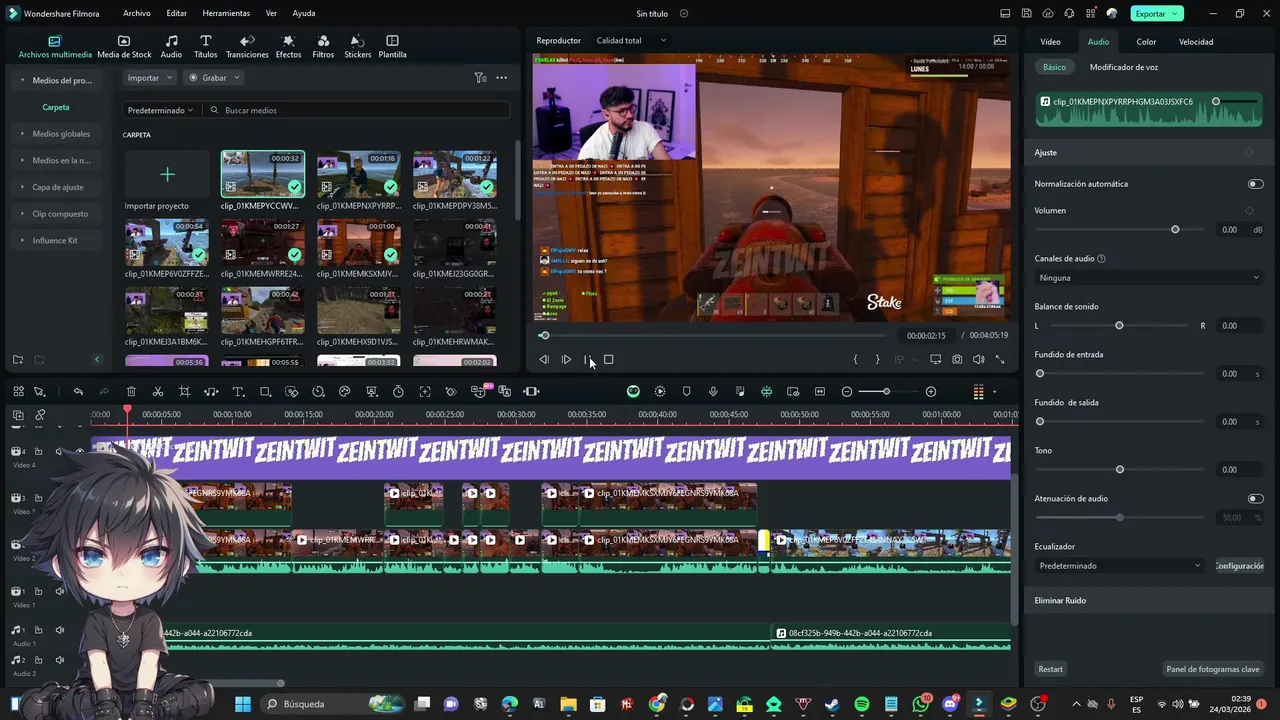The image size is (1280, 720).
Task: Adjust the Balance de sonido slider
Action: [x=1119, y=326]
